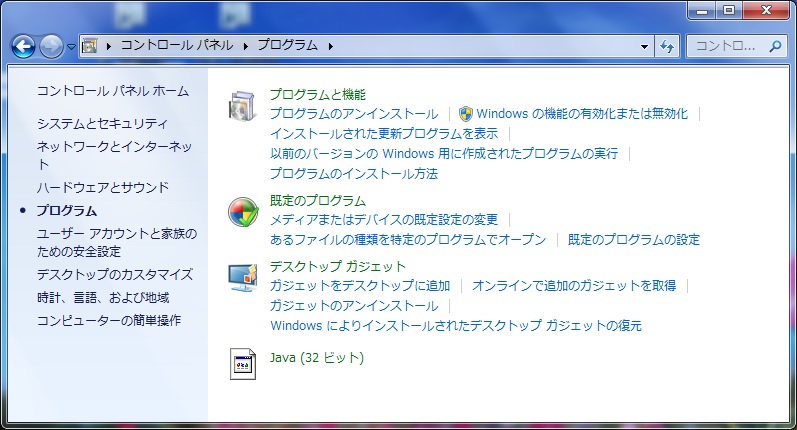797x430 pixels.
Task: Open ネットワークとインターネット category
Action: tap(114, 155)
